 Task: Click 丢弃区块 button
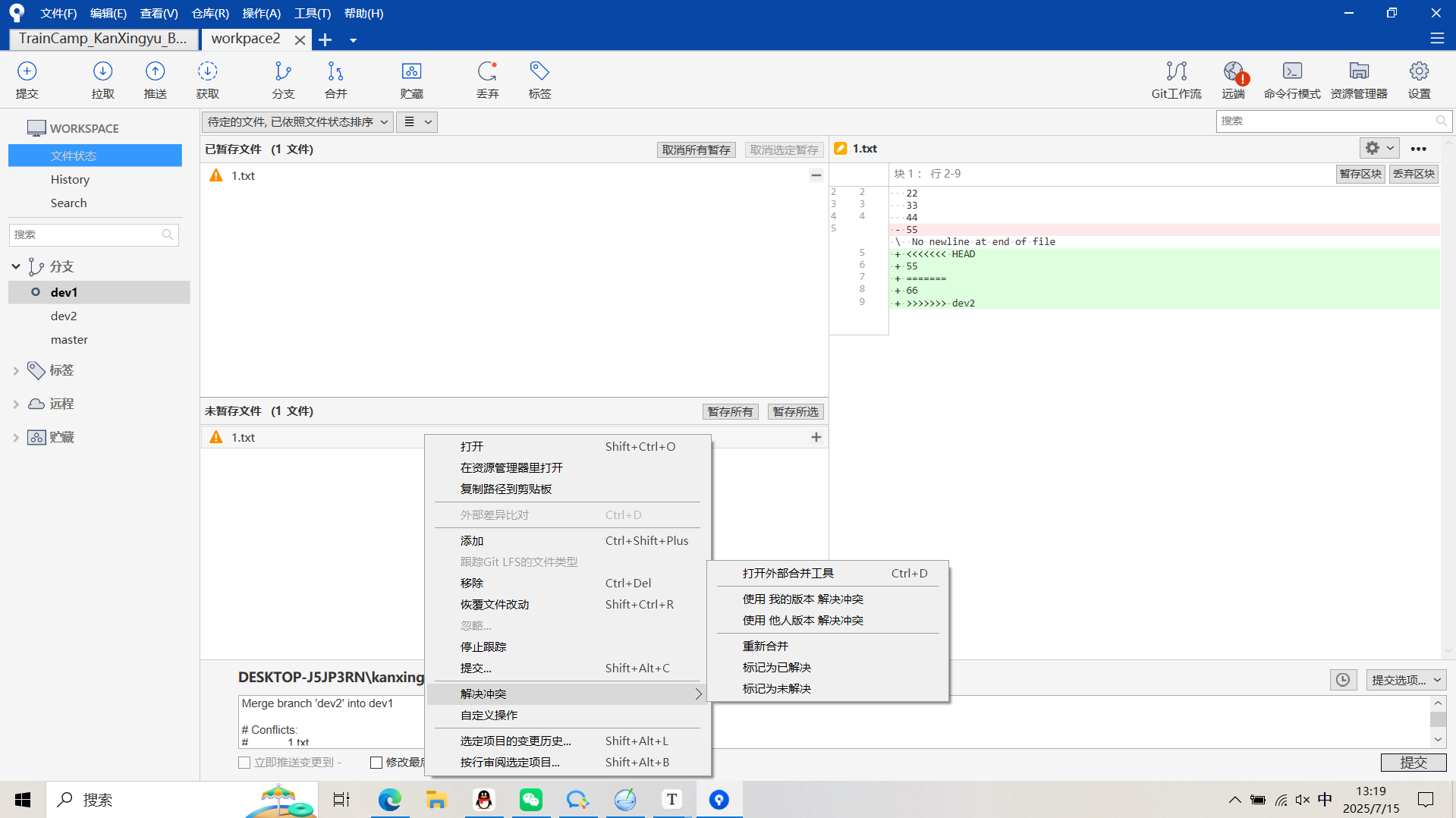1414,174
